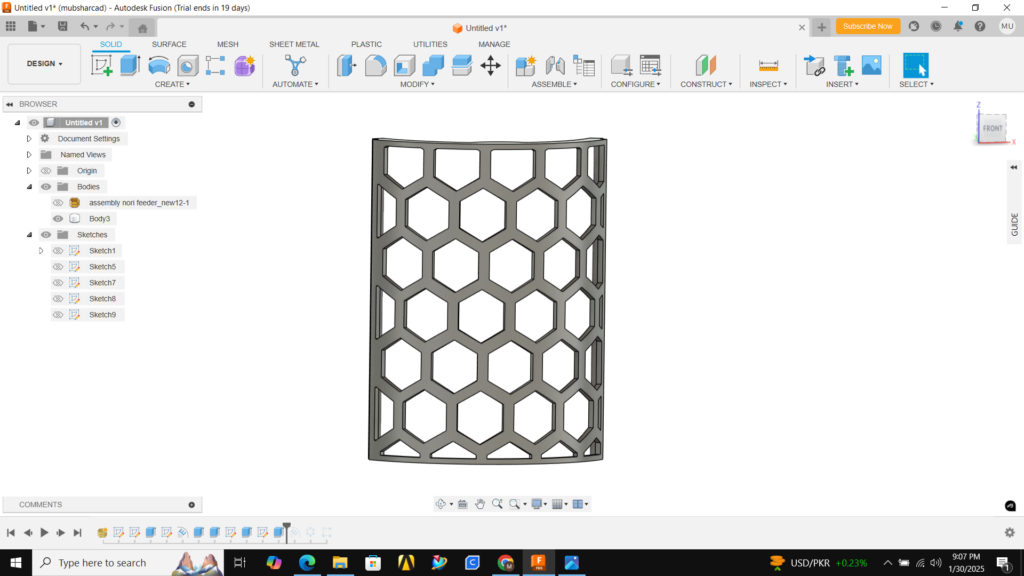Select the Create Sketch tool
Screen dimensions: 1024x576
[102, 66]
